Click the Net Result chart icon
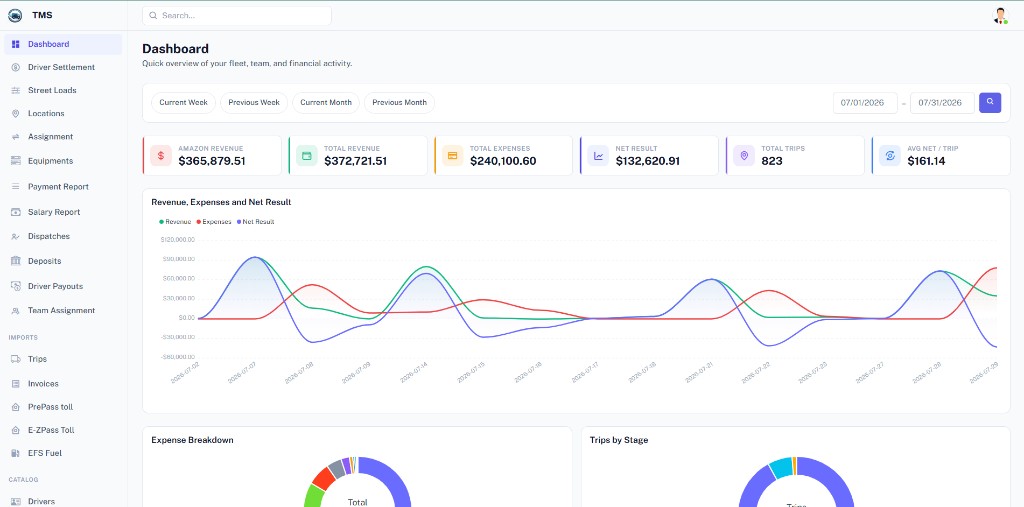 tap(598, 155)
